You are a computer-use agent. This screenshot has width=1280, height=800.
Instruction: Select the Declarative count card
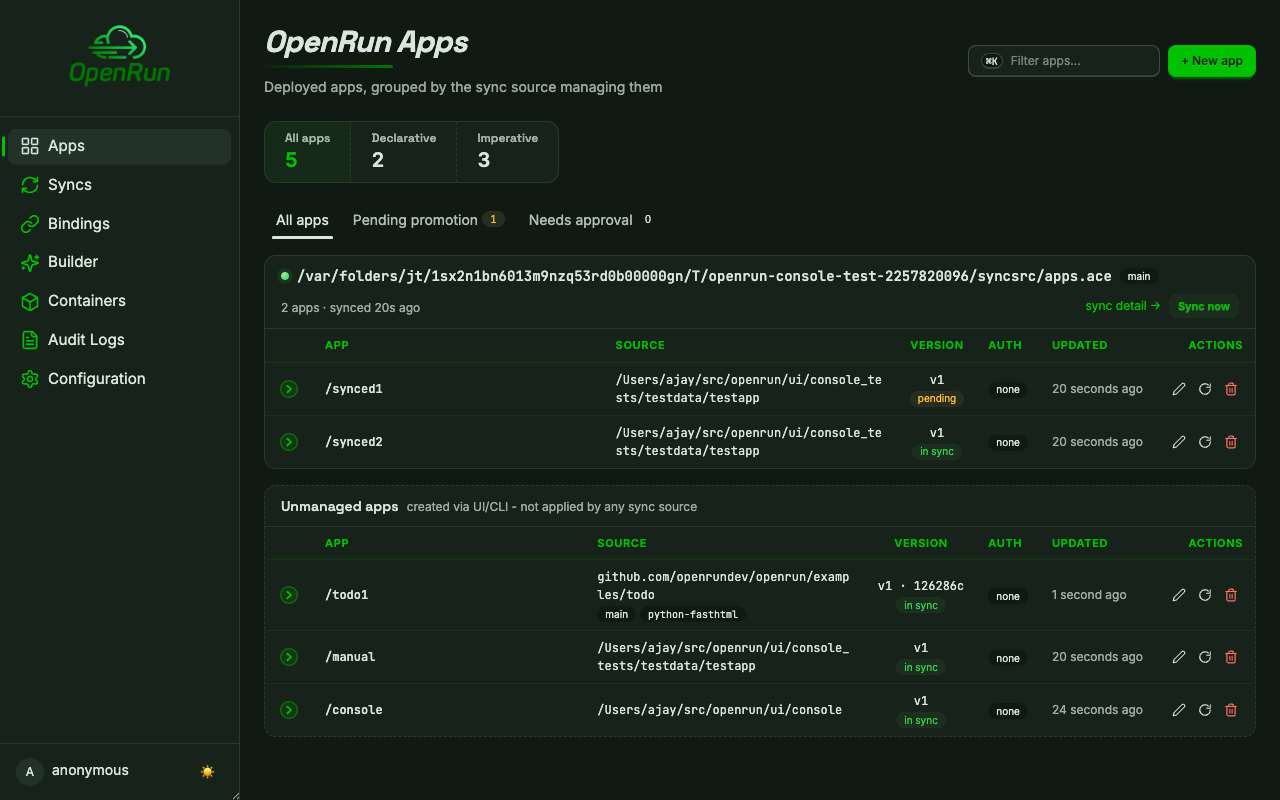[404, 152]
